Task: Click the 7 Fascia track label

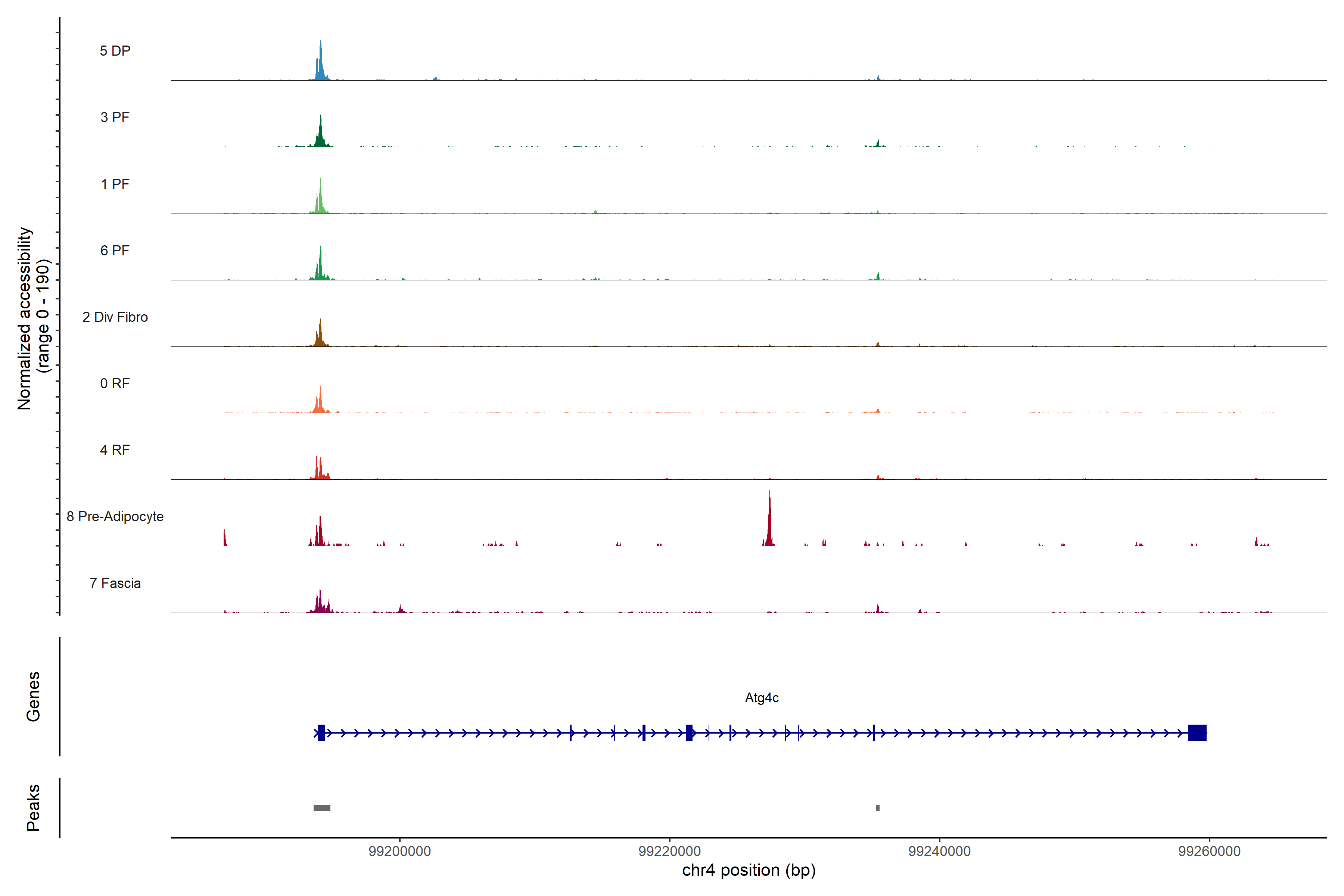Action: [x=115, y=584]
